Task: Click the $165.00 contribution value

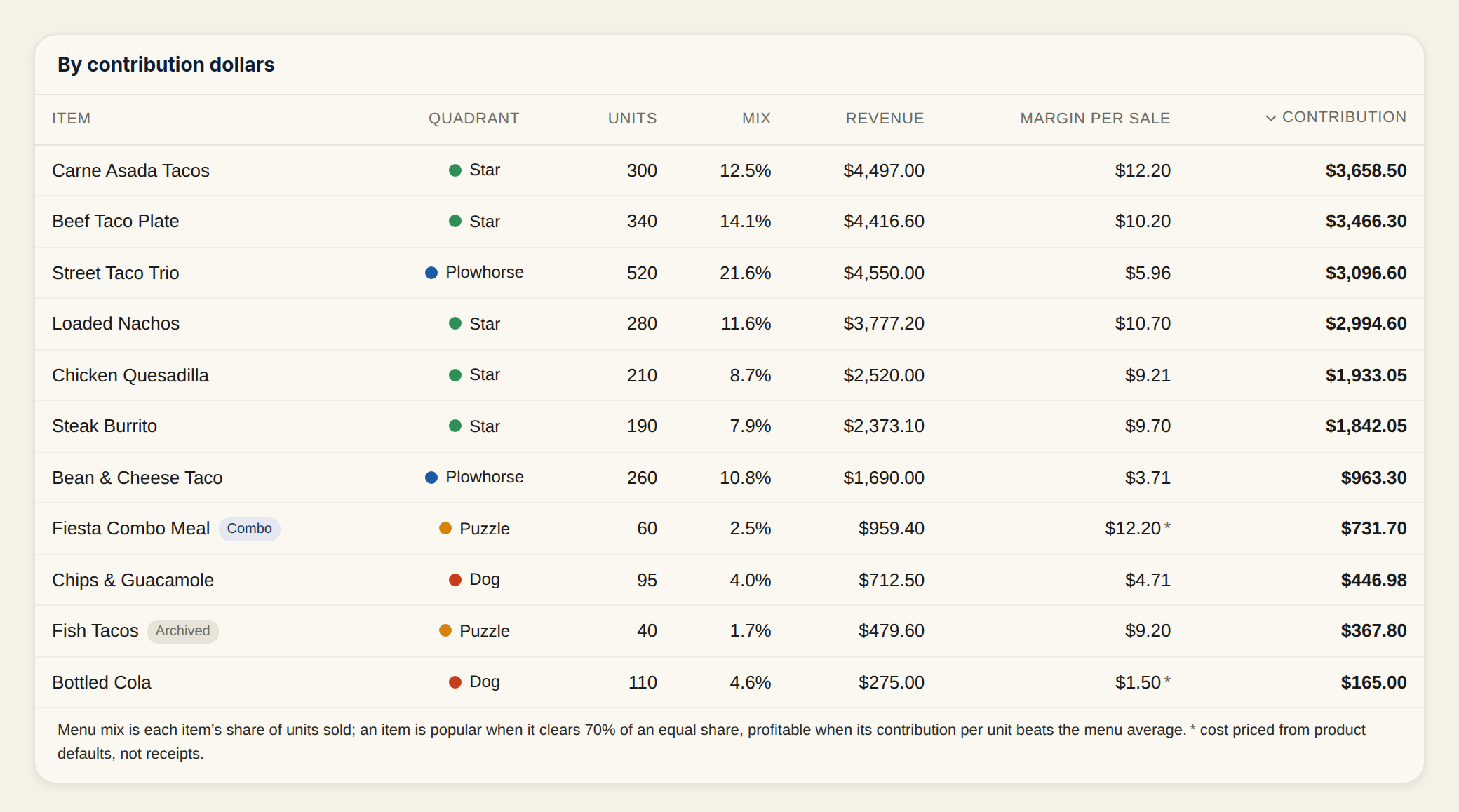Action: click(x=1373, y=682)
